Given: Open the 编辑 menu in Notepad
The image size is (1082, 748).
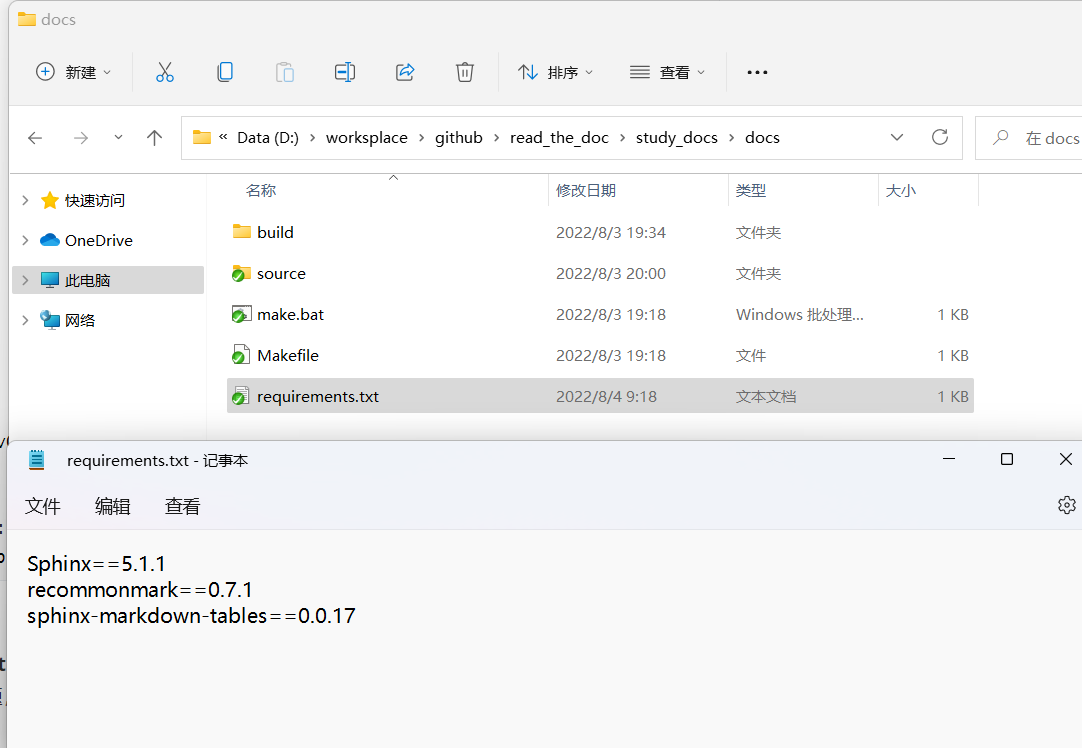Looking at the screenshot, I should [112, 507].
